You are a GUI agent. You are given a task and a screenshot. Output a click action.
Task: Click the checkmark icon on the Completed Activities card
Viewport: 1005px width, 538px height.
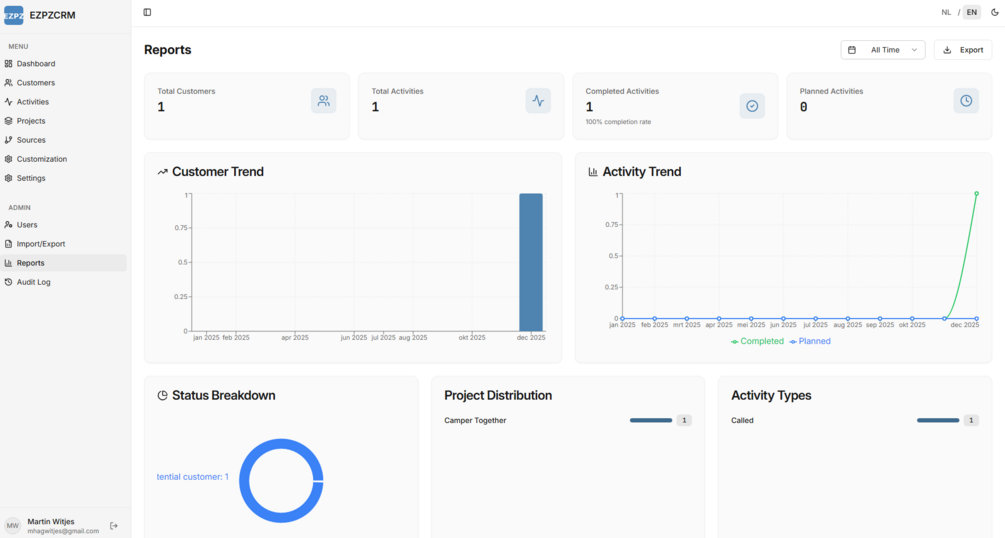point(752,106)
